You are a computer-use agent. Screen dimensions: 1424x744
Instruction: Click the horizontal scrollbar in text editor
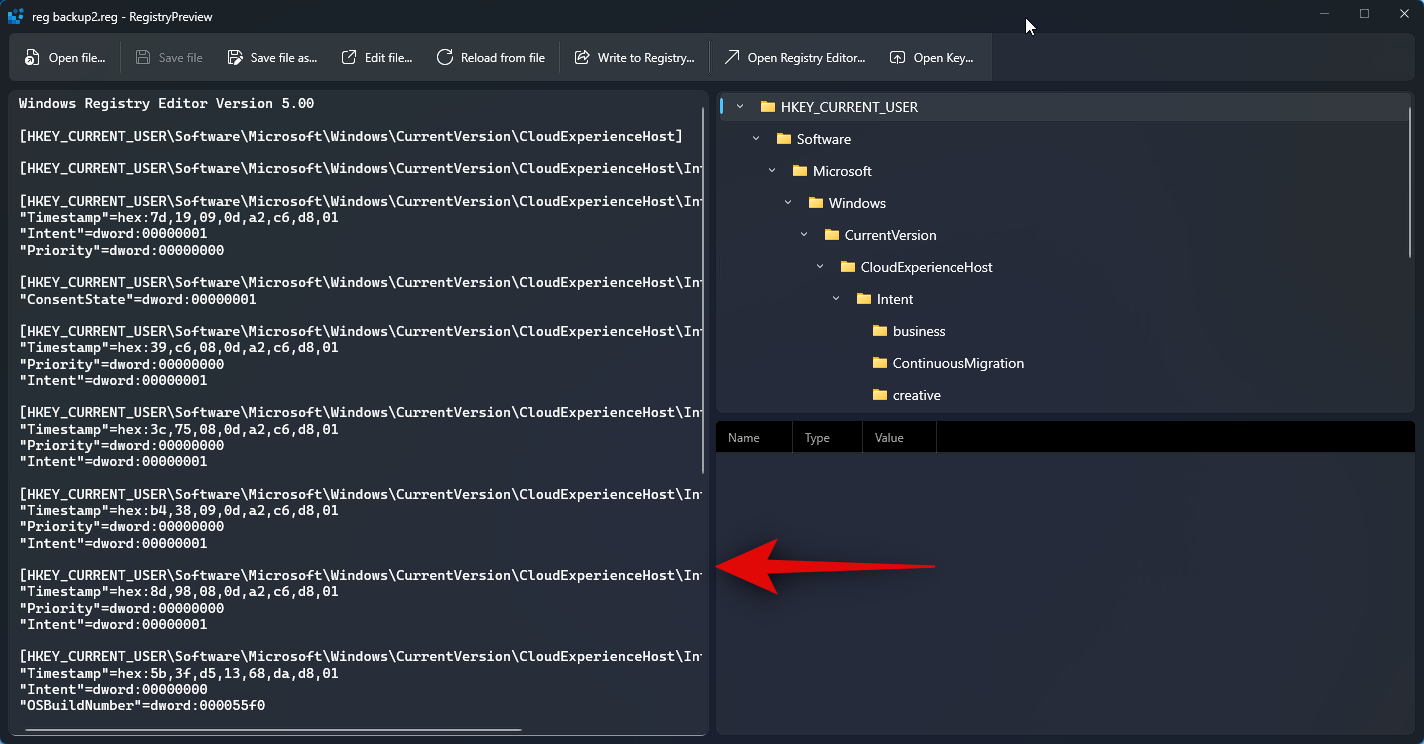pyautogui.click(x=272, y=730)
